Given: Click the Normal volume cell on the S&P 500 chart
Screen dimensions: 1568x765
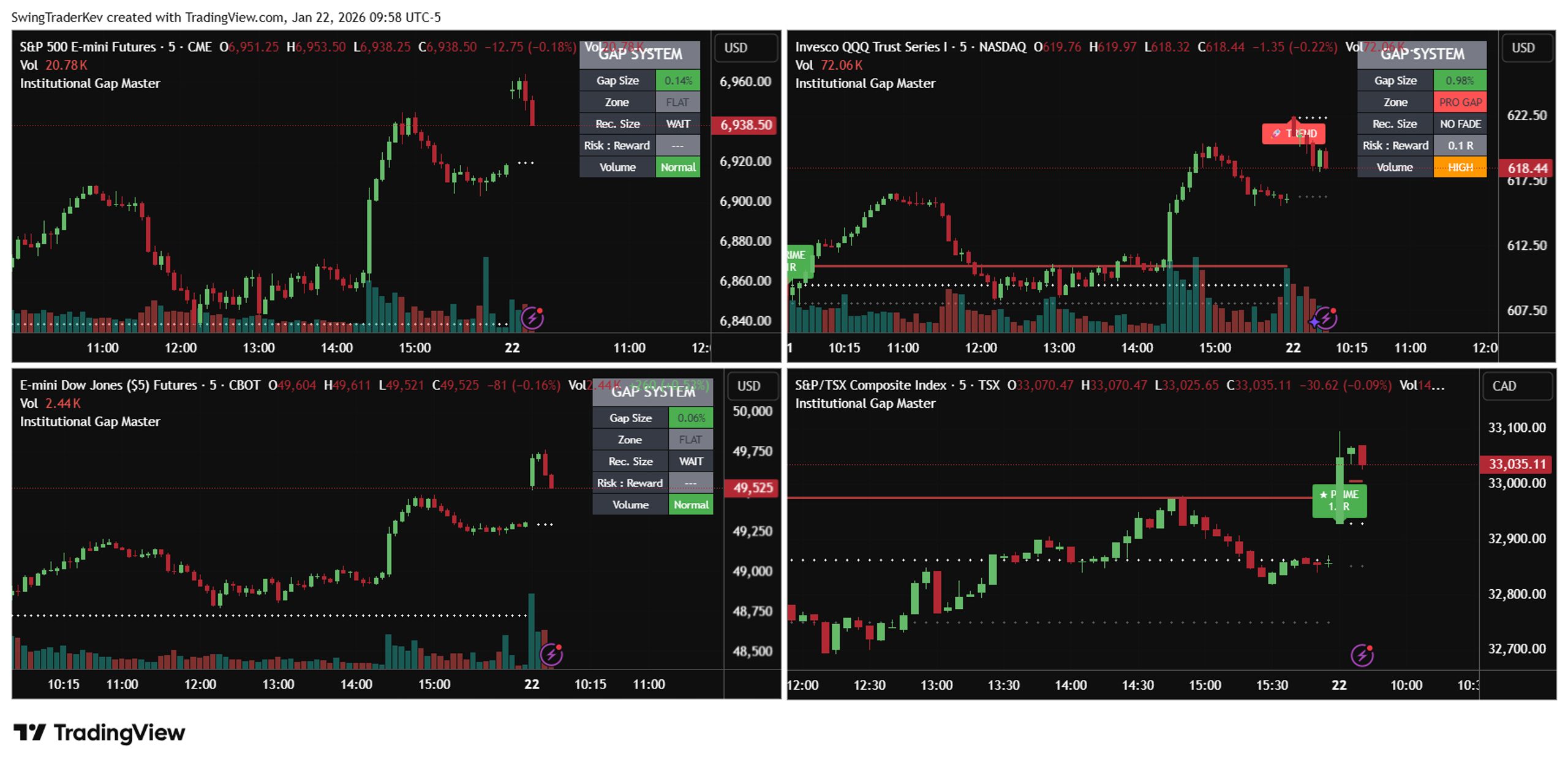Looking at the screenshot, I should pyautogui.click(x=678, y=167).
